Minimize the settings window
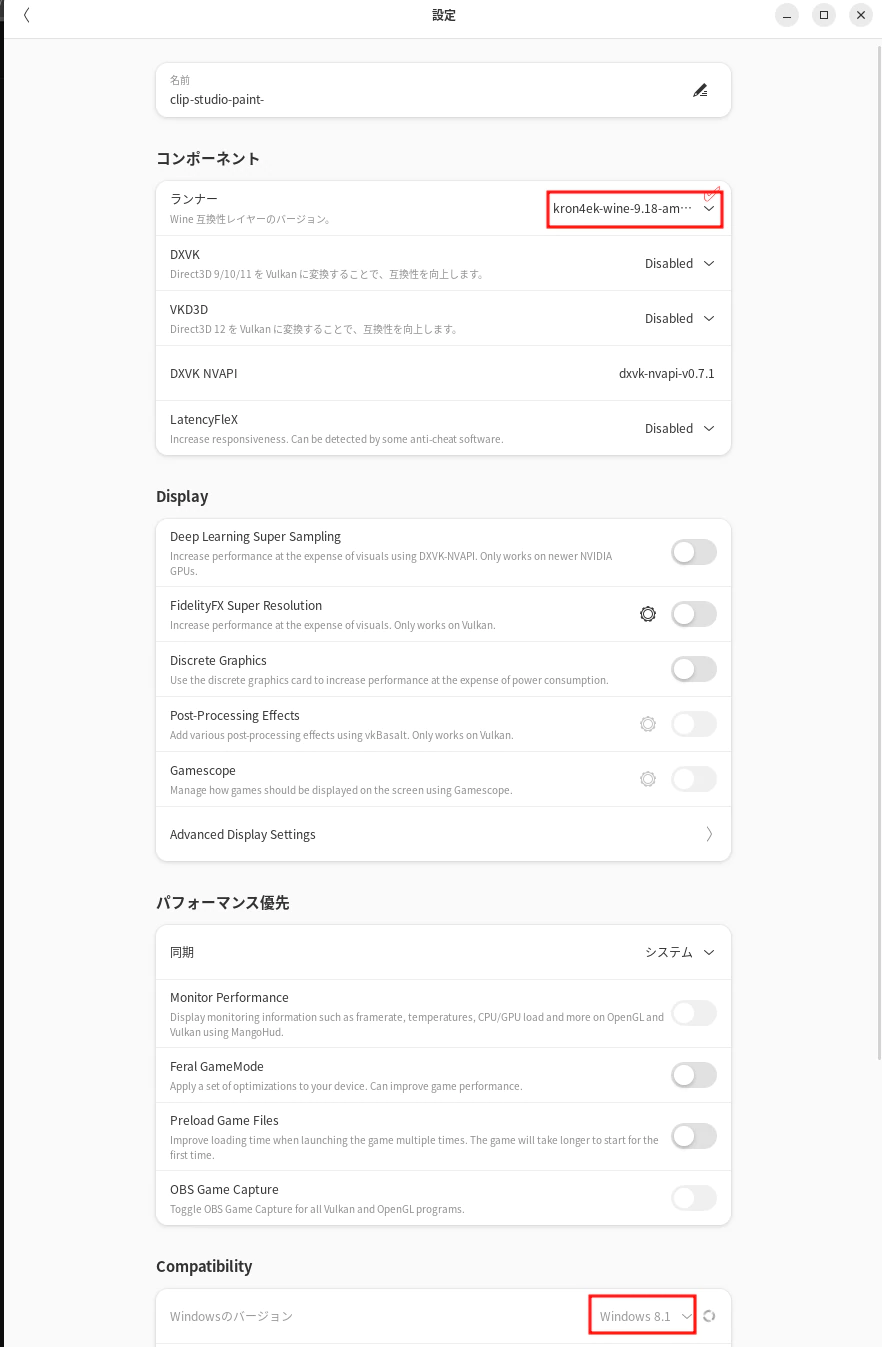This screenshot has width=882, height=1347. tap(787, 15)
